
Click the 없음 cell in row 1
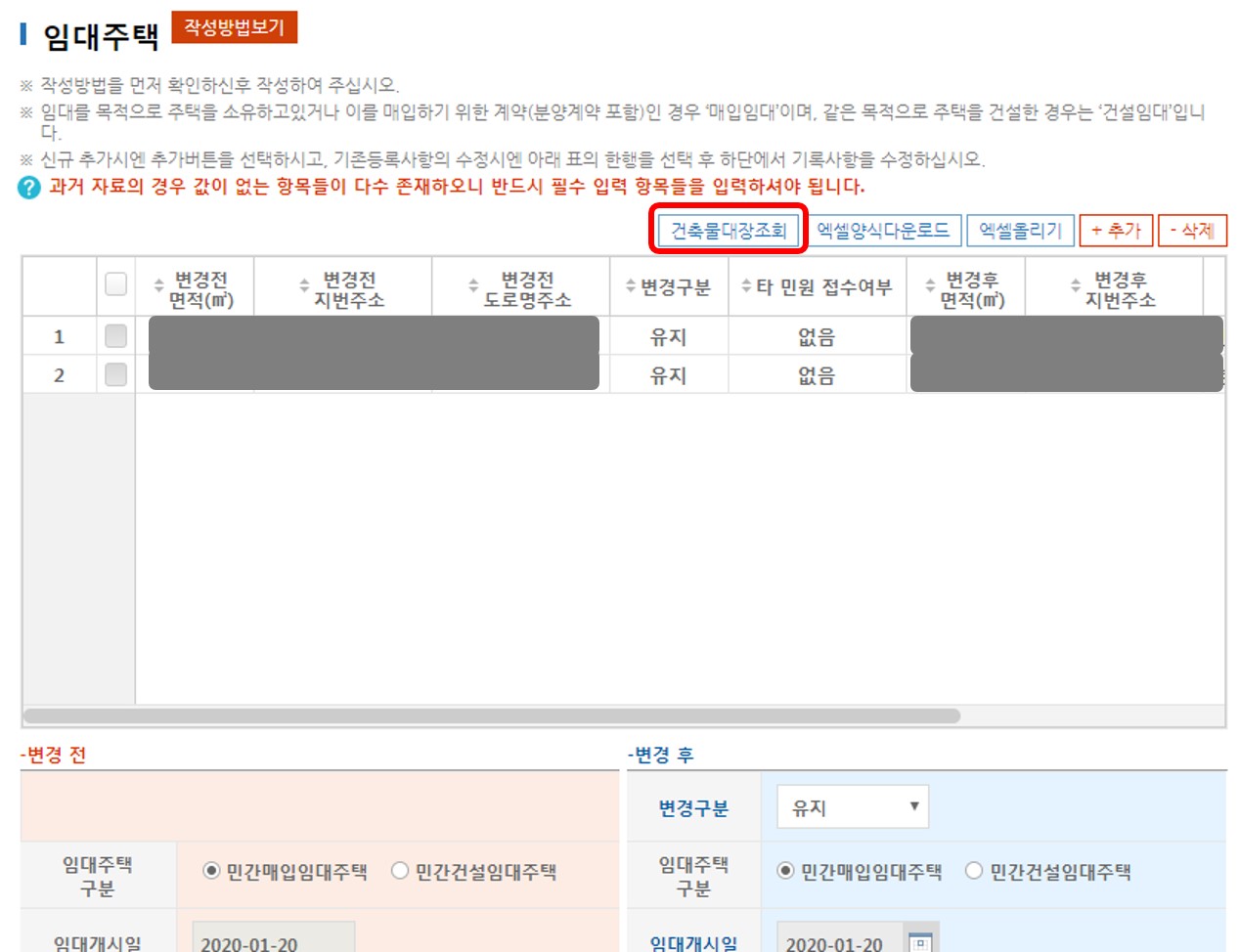[x=817, y=336]
